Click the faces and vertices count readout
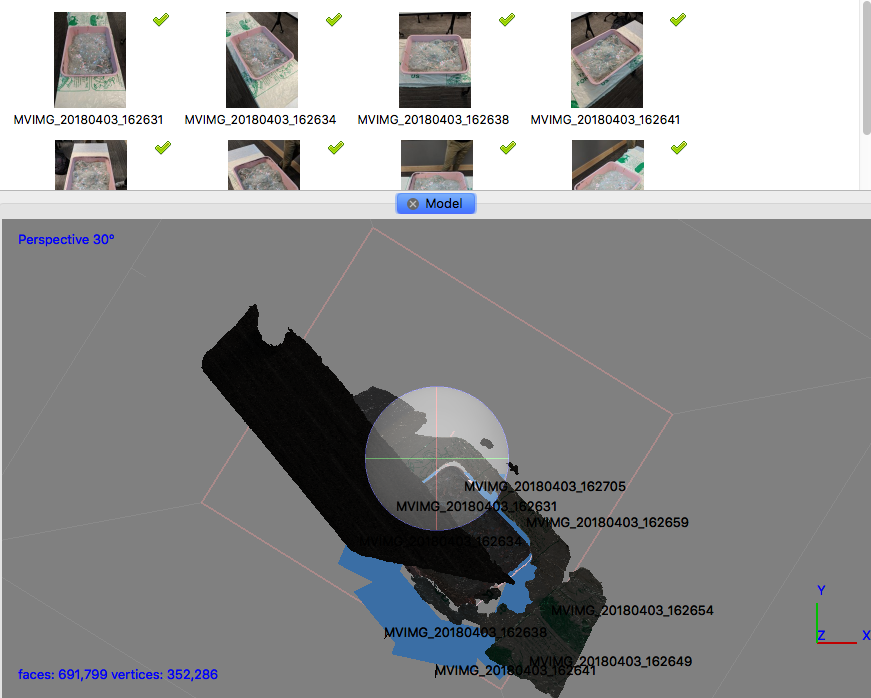This screenshot has width=871, height=698. click(117, 675)
